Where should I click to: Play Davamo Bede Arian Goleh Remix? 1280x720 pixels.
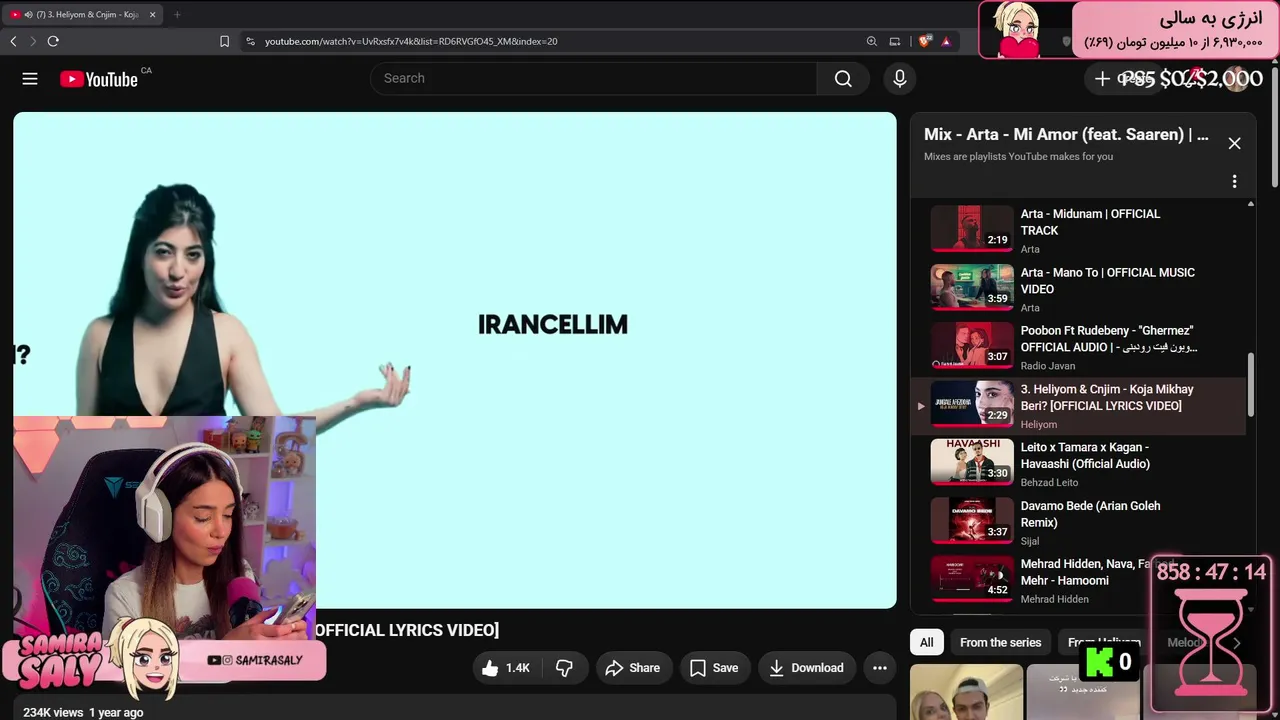click(1080, 522)
